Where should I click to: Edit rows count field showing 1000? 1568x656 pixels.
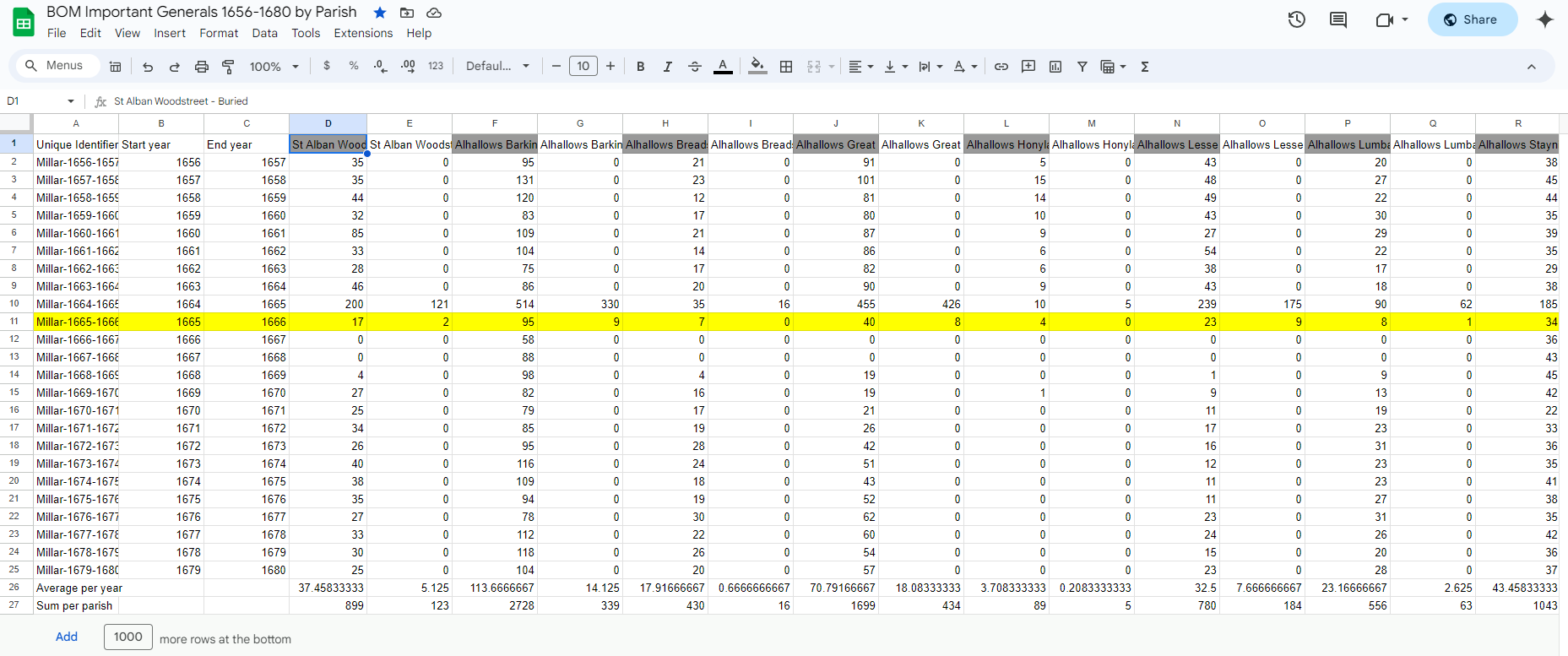coord(128,637)
